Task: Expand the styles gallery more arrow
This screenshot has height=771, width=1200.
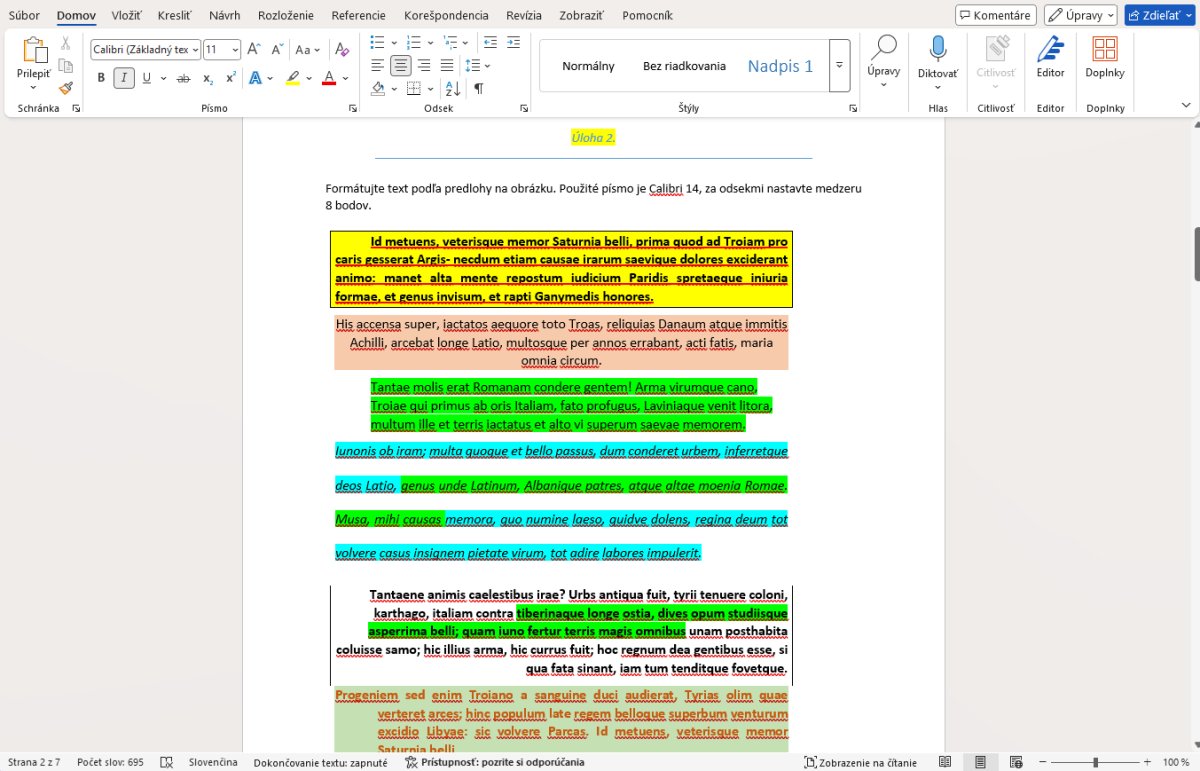Action: (839, 65)
